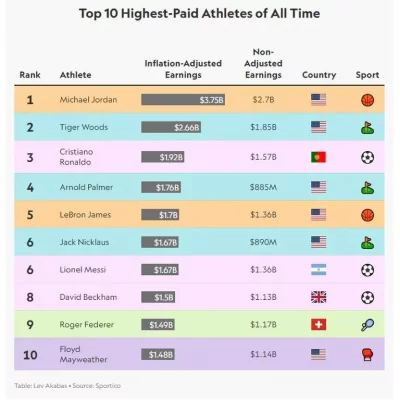The width and height of the screenshot is (400, 400).
Task: Click the golf icon in Jack Nicklaus' row
Action: tap(367, 243)
